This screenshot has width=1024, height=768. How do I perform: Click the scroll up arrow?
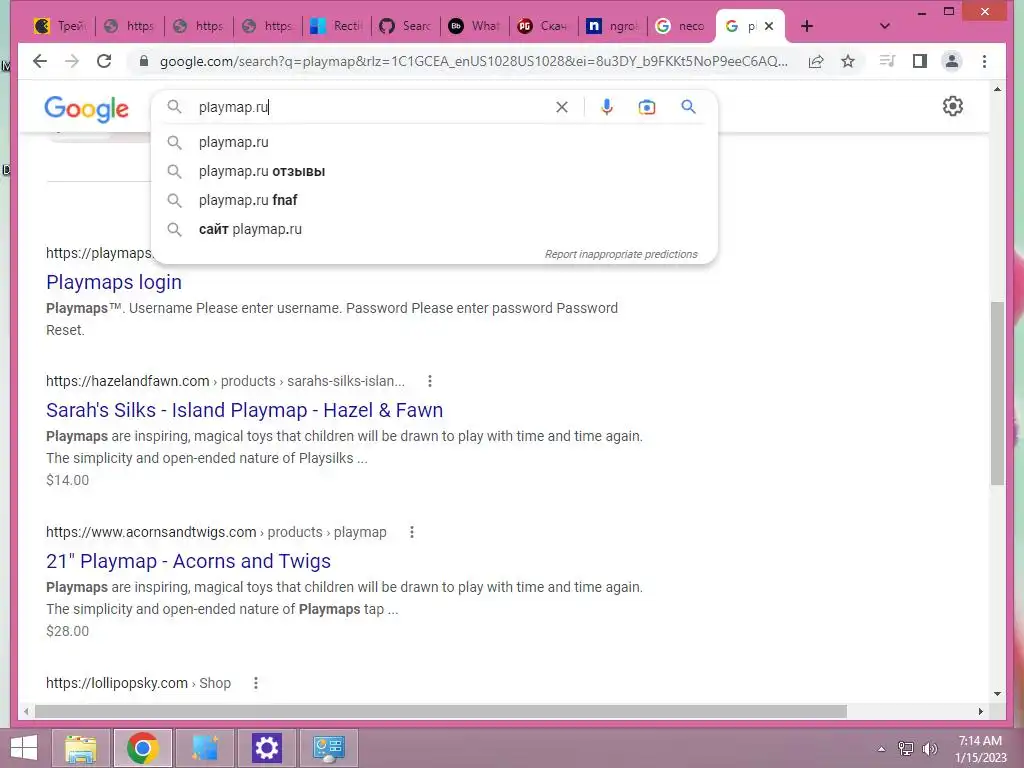[x=997, y=89]
